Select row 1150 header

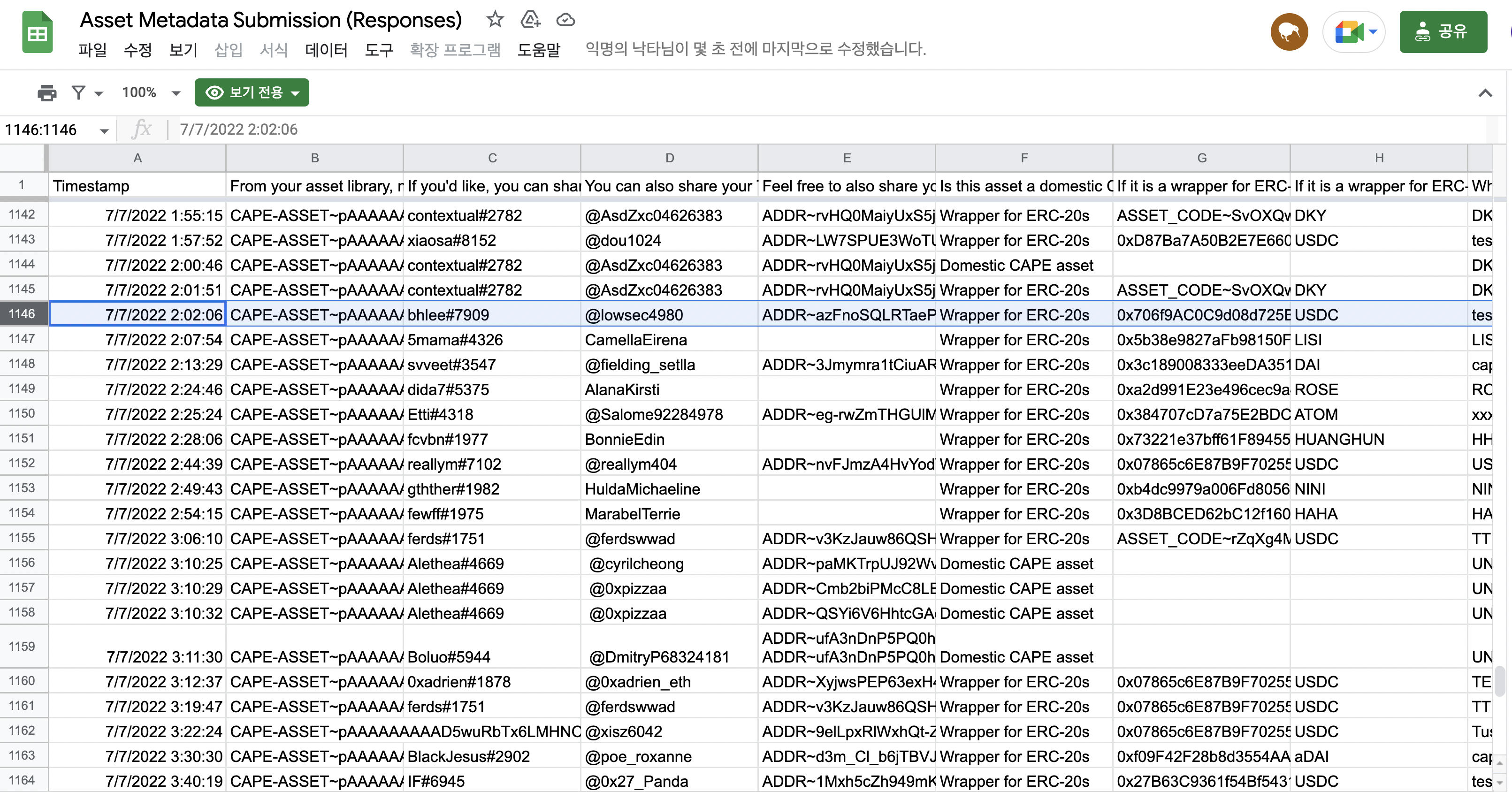[23, 414]
